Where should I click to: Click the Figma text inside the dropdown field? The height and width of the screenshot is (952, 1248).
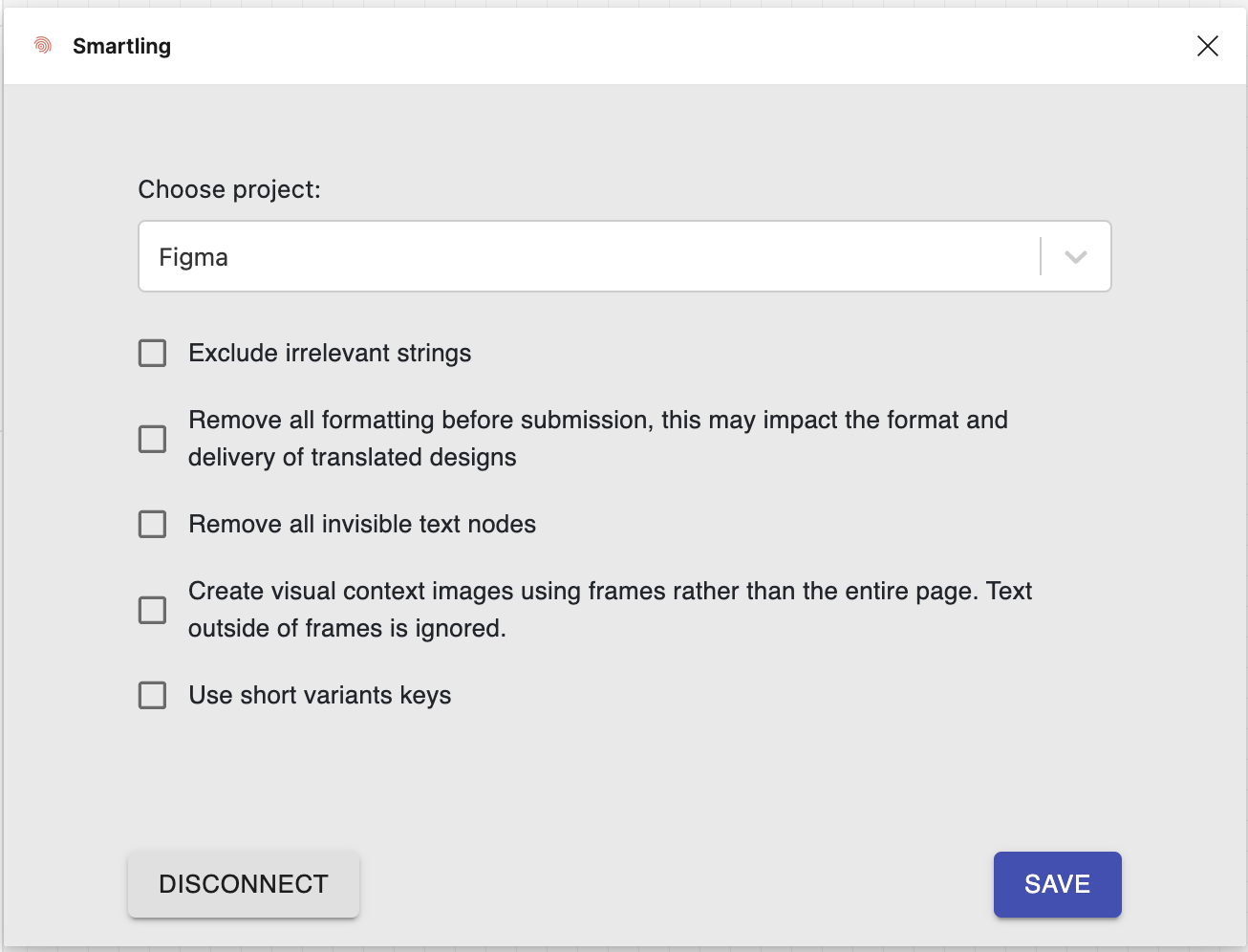coord(193,256)
